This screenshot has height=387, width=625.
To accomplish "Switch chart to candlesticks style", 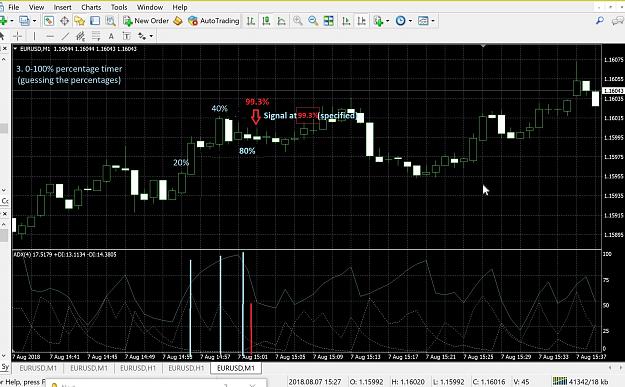I will [x=266, y=21].
